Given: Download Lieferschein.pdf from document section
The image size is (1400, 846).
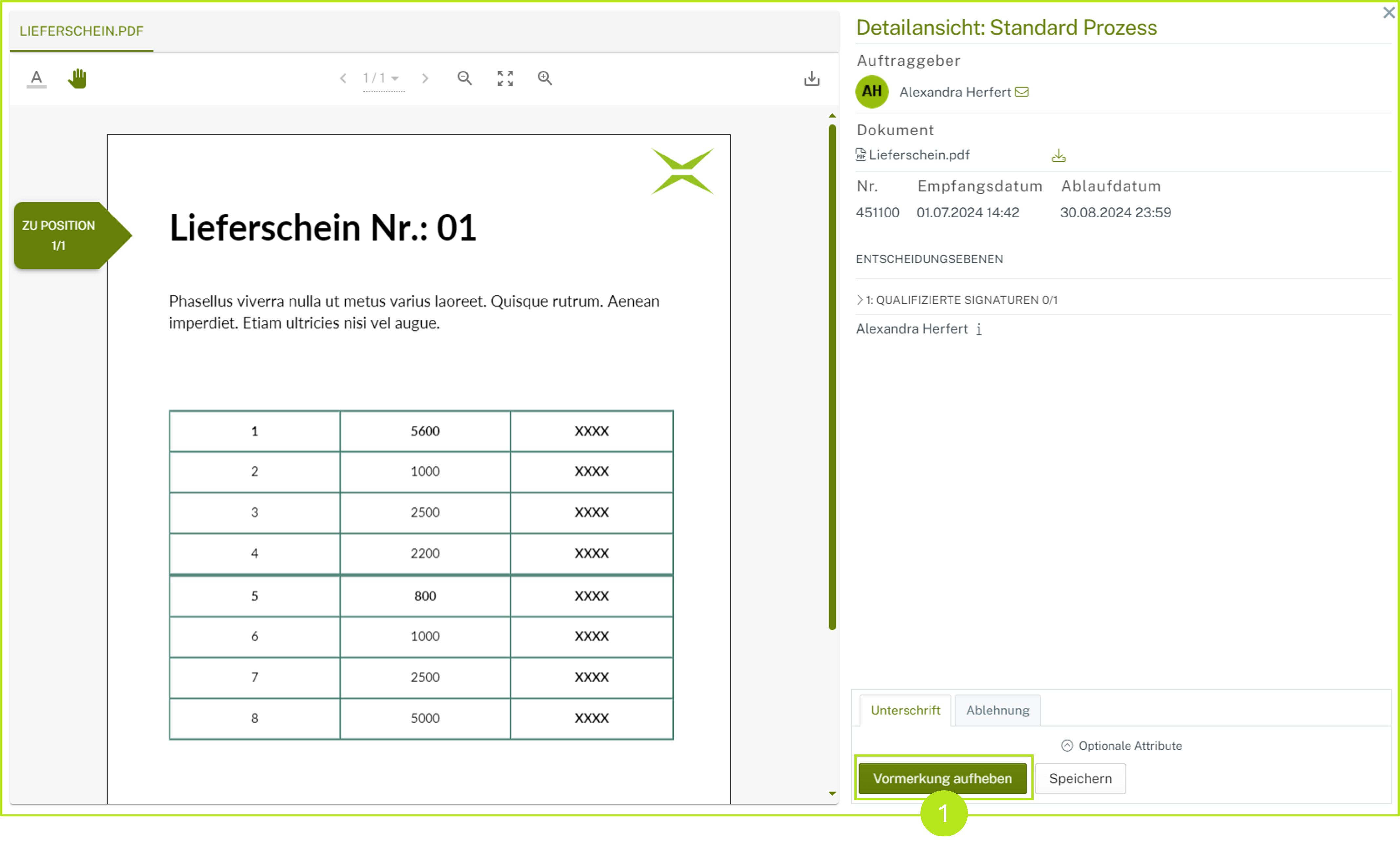Looking at the screenshot, I should click(1058, 156).
